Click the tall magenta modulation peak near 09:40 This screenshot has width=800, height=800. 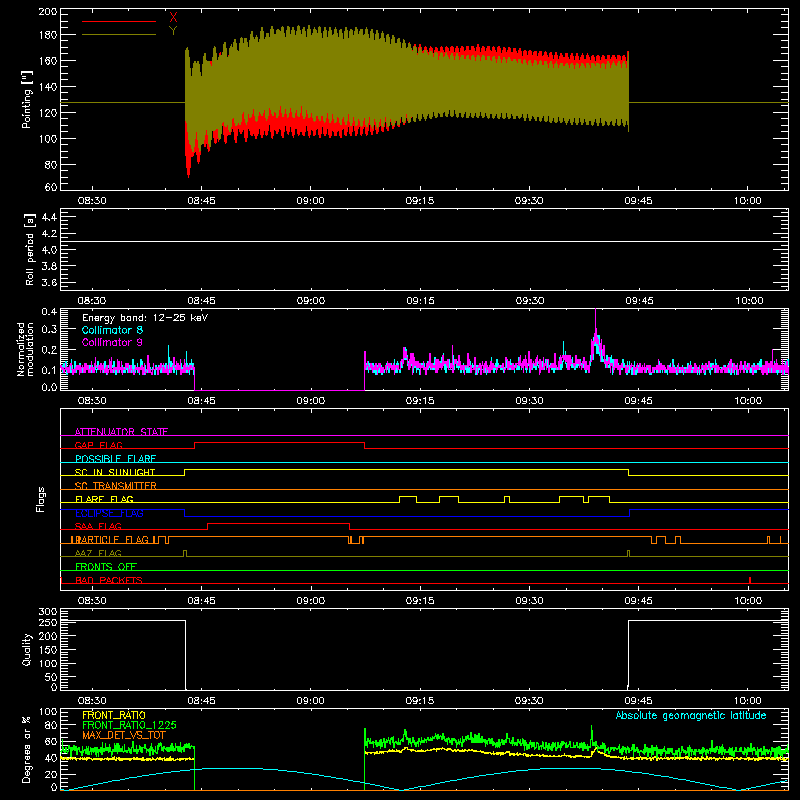(x=595, y=327)
